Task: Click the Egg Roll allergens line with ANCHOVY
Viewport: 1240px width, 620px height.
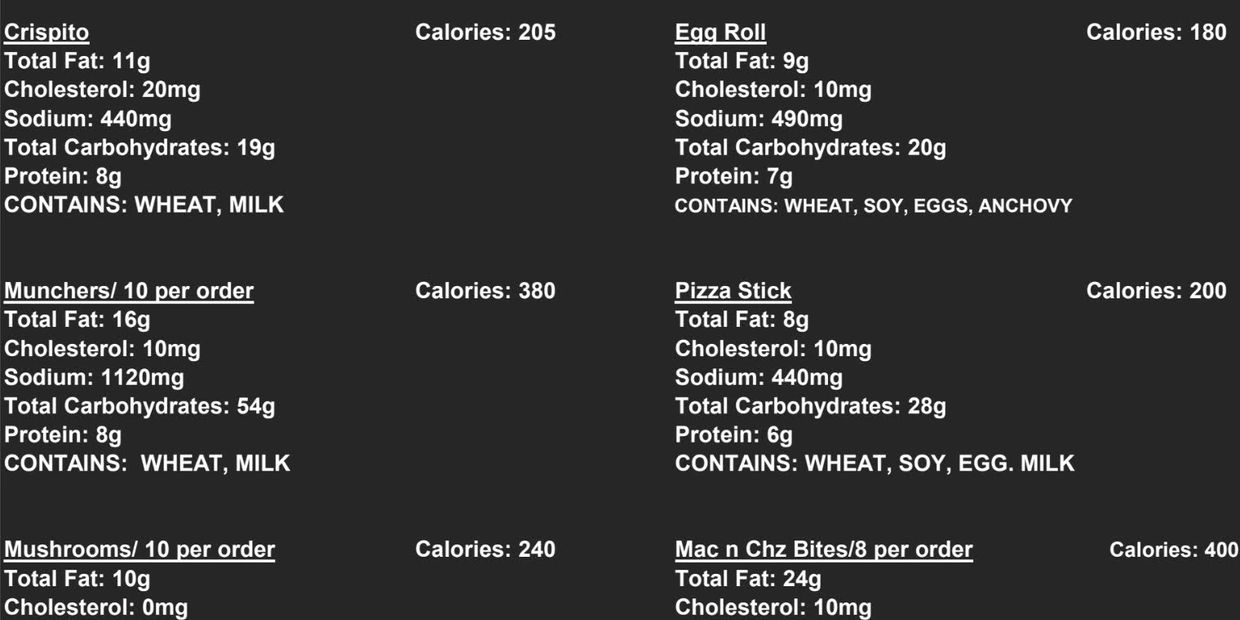Action: click(x=873, y=206)
